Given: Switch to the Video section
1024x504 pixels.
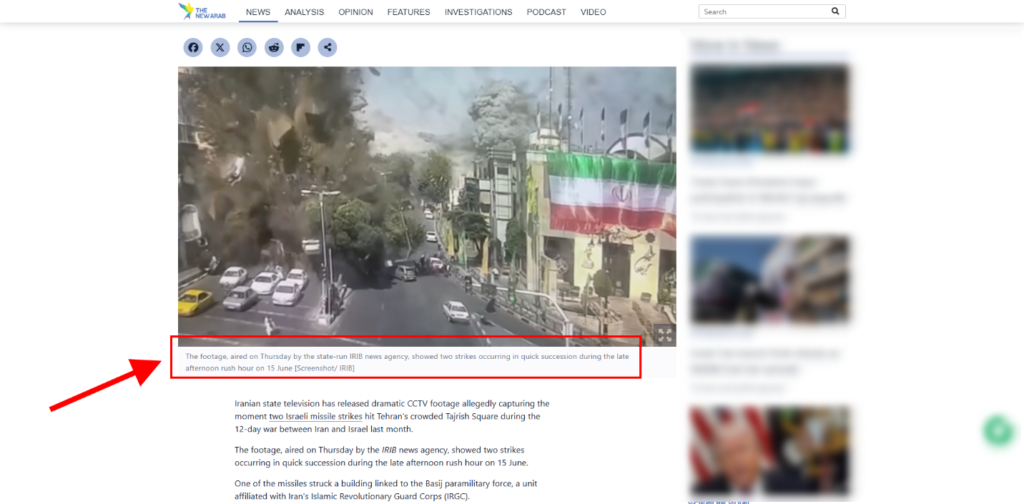Looking at the screenshot, I should (593, 12).
